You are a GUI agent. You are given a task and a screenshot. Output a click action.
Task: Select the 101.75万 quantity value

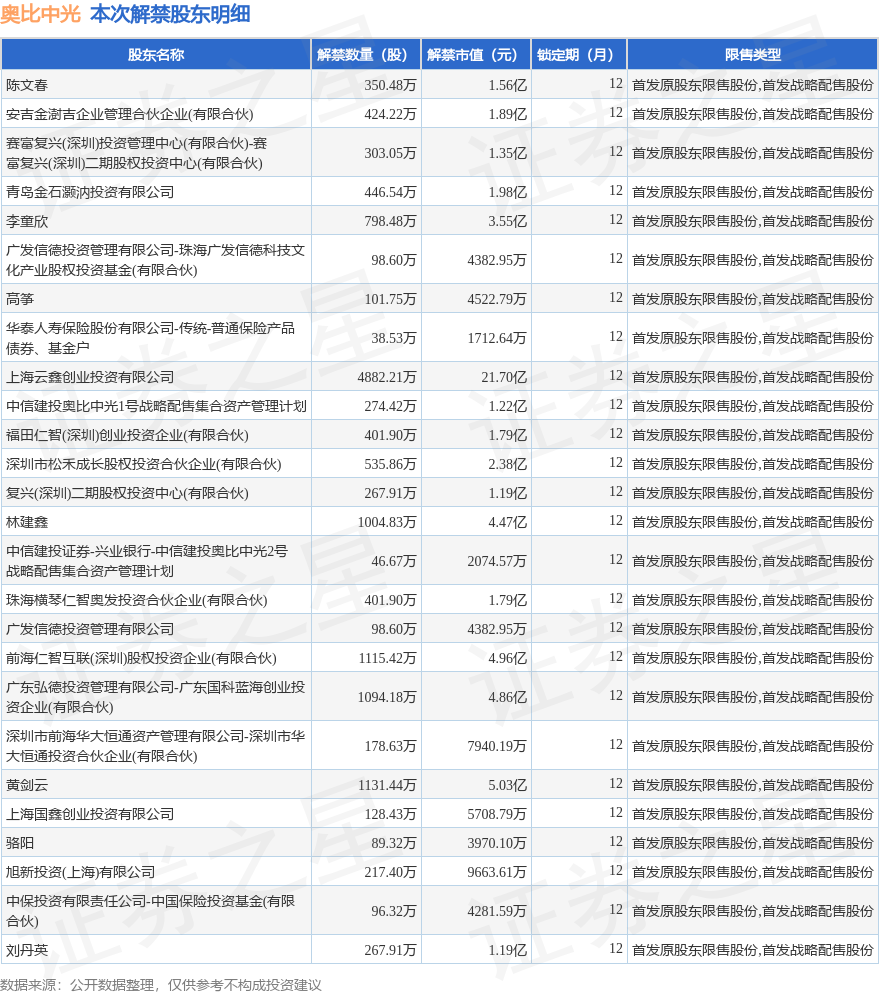[x=390, y=299]
